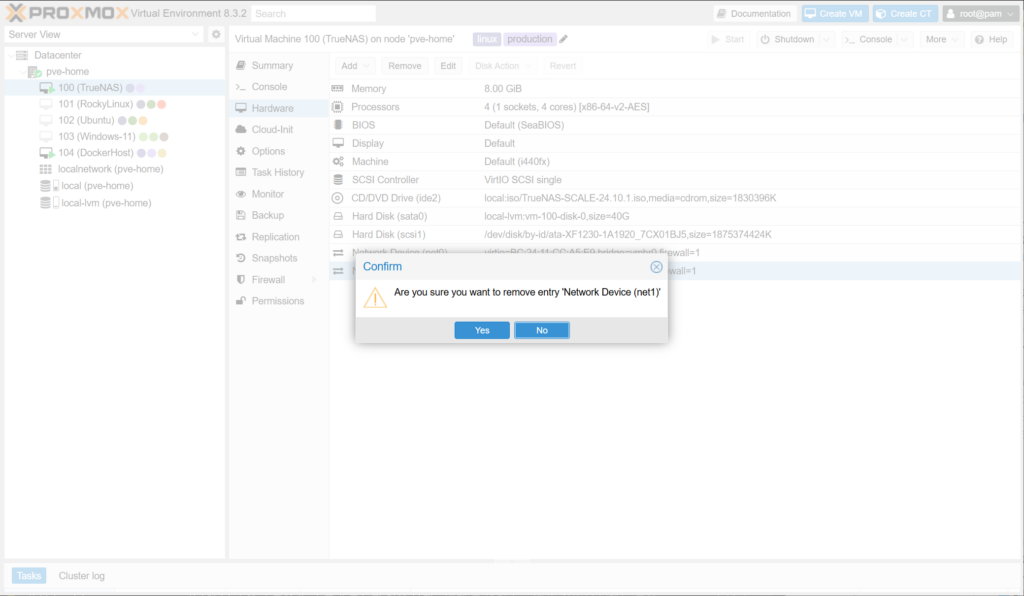Click No in the Confirm dialog
Image resolution: width=1024 pixels, height=596 pixels.
[541, 330]
